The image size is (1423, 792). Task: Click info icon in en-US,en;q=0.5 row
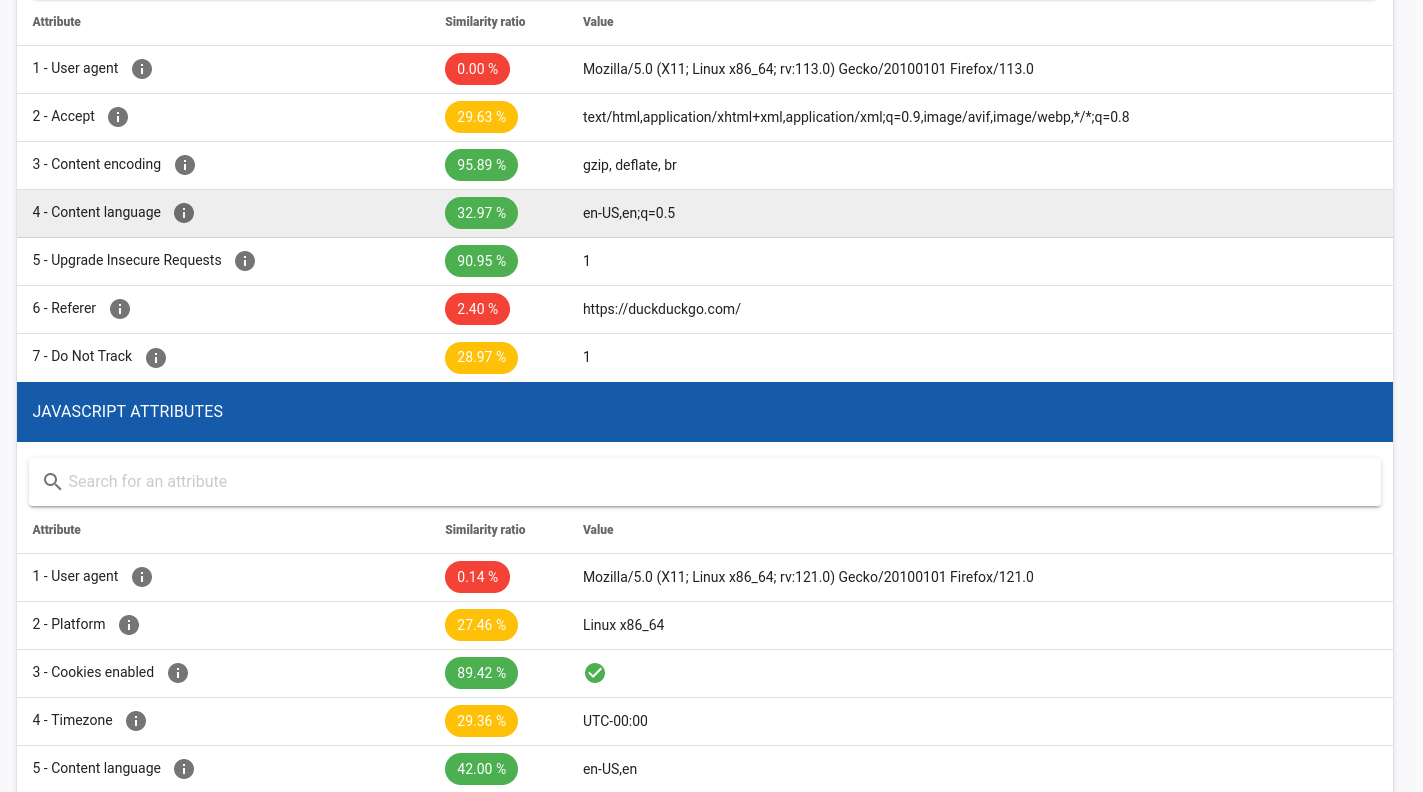pyautogui.click(x=184, y=213)
